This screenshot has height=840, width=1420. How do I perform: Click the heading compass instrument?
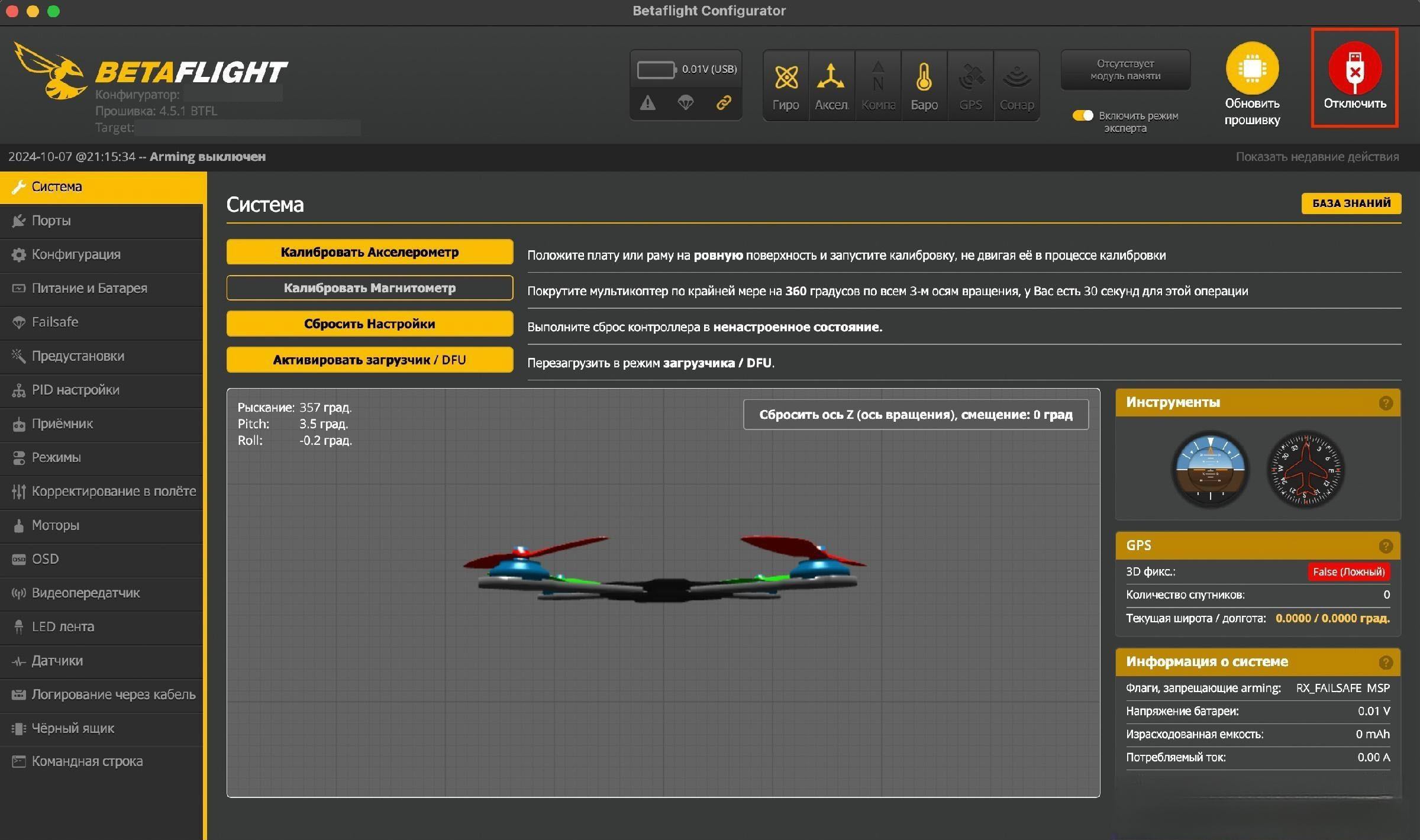1306,469
